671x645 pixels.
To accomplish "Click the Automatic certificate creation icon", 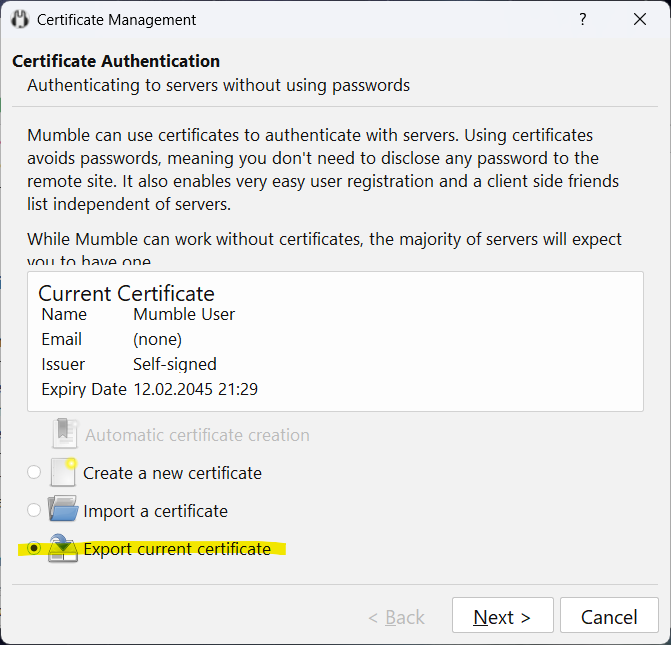I will (x=64, y=435).
